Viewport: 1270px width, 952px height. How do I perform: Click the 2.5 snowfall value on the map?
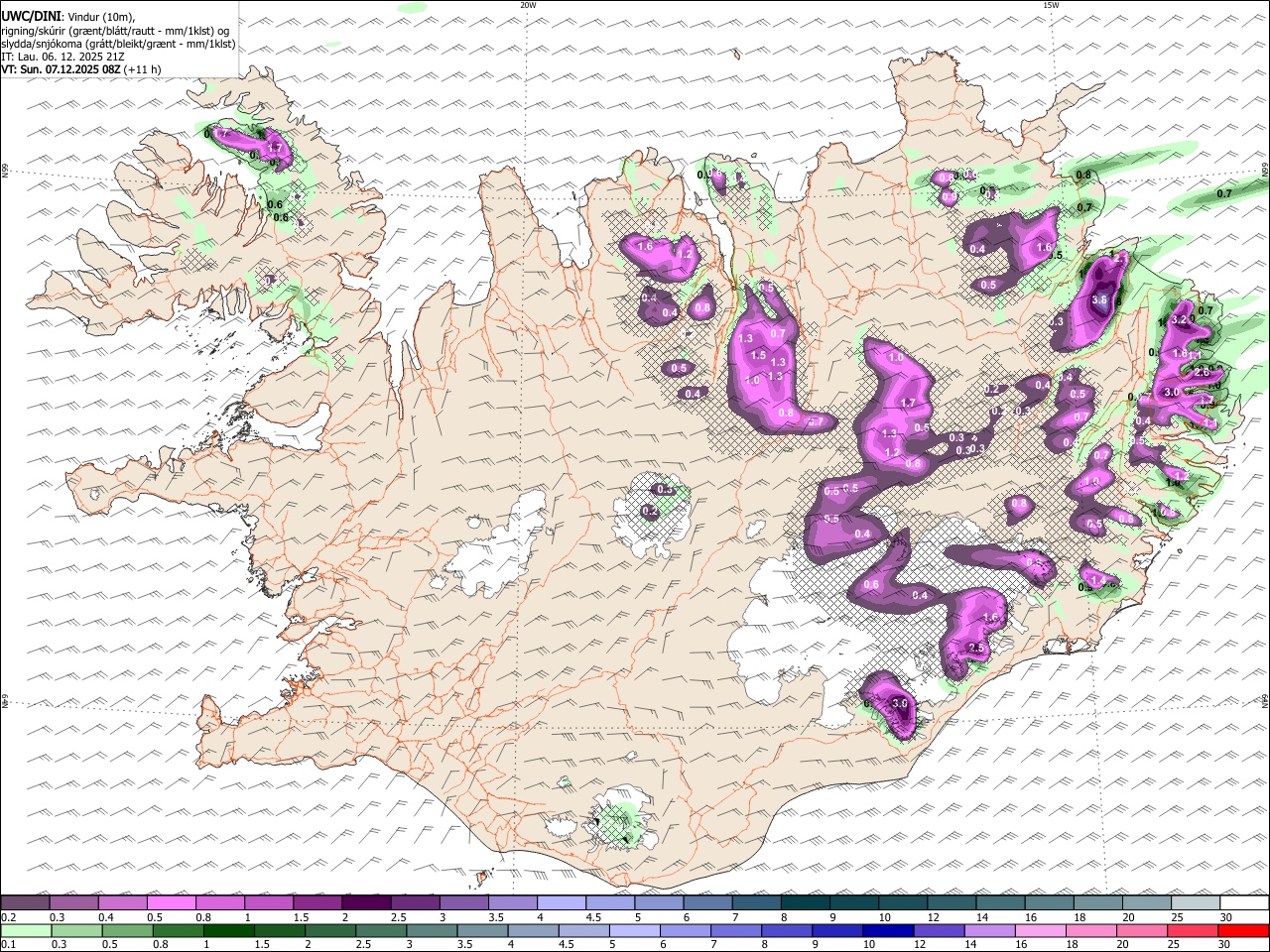(976, 648)
